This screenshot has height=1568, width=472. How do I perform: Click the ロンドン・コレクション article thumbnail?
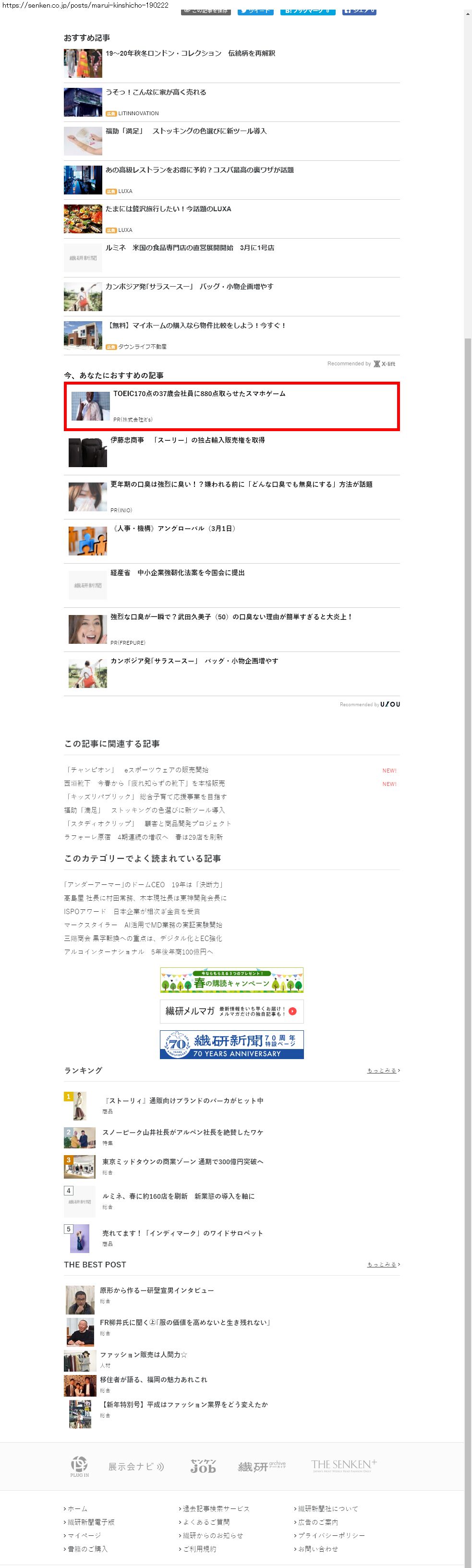pos(83,63)
